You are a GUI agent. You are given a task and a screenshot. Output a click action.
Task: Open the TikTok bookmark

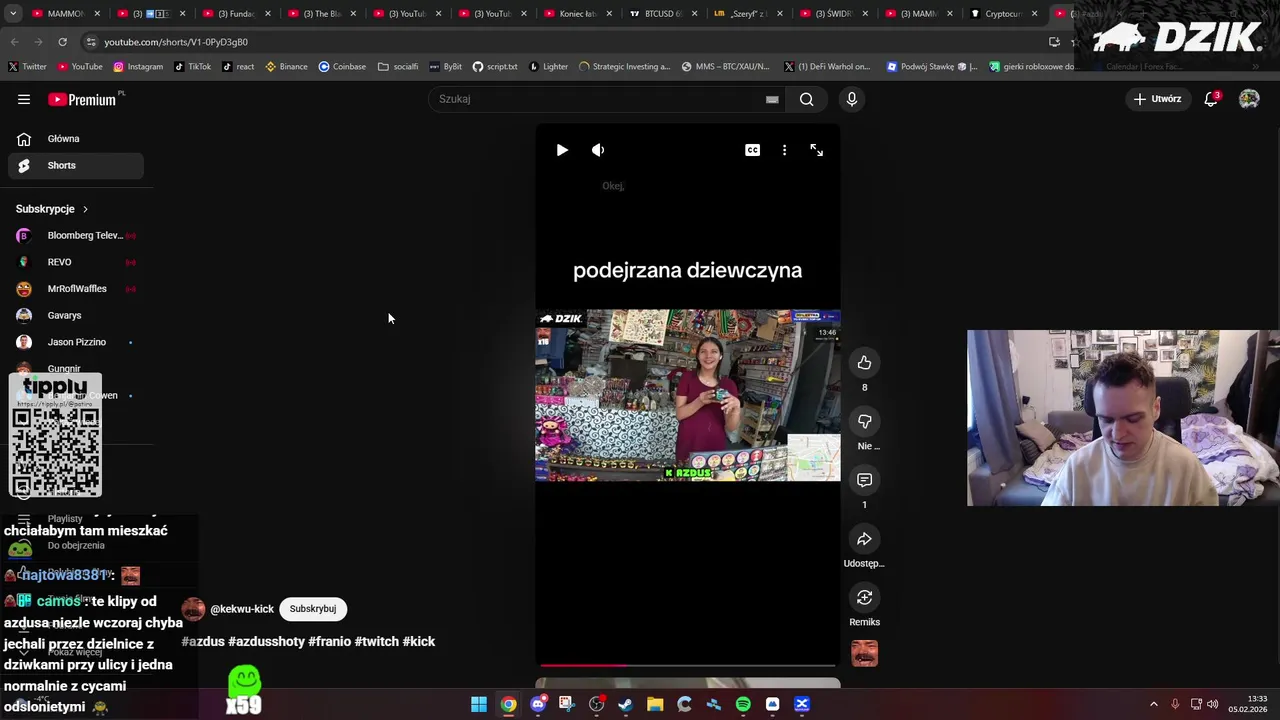point(192,67)
